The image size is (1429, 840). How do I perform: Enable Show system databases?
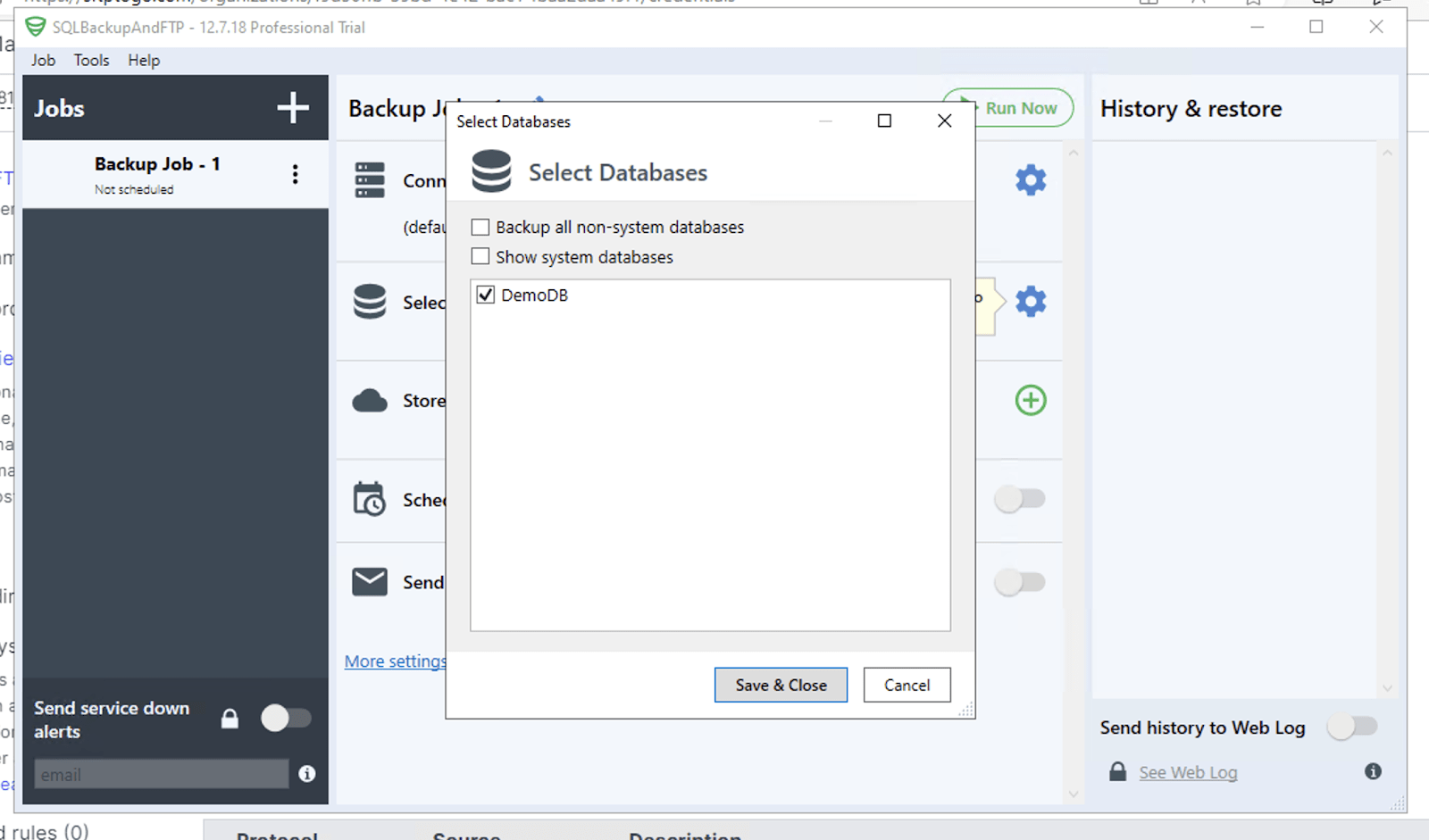pyautogui.click(x=480, y=256)
